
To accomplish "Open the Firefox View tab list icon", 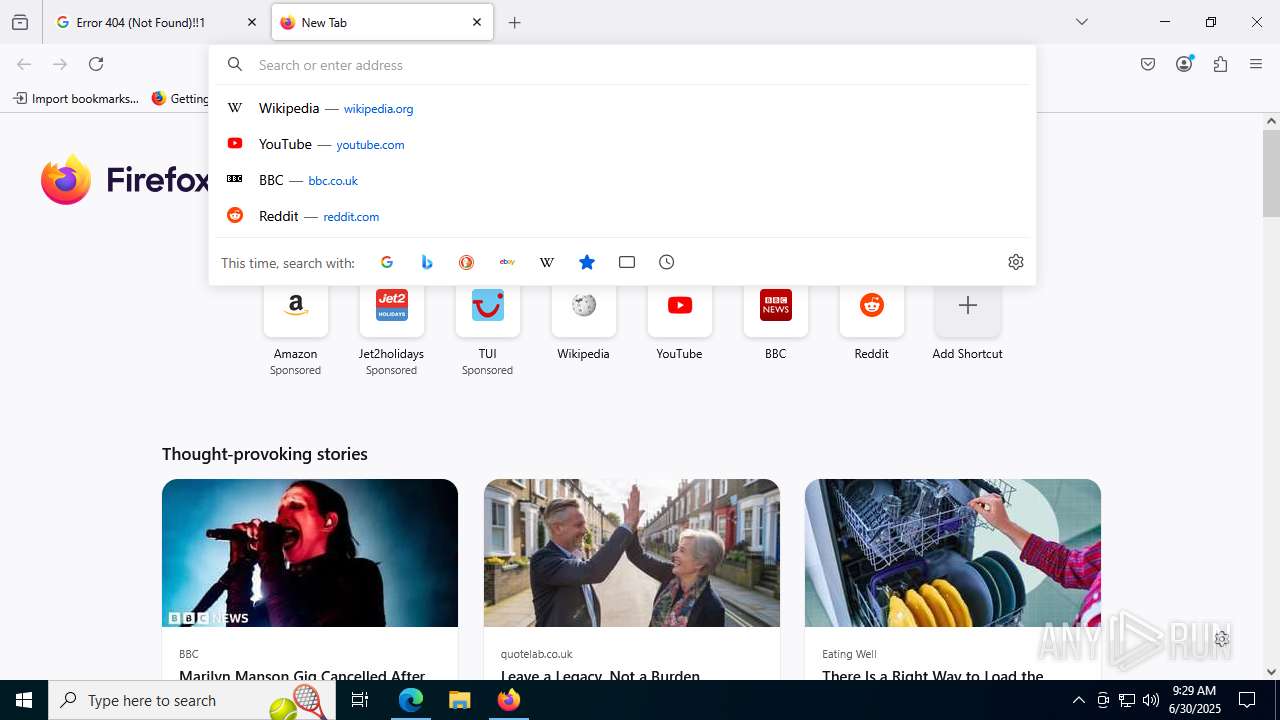I will click(x=20, y=22).
